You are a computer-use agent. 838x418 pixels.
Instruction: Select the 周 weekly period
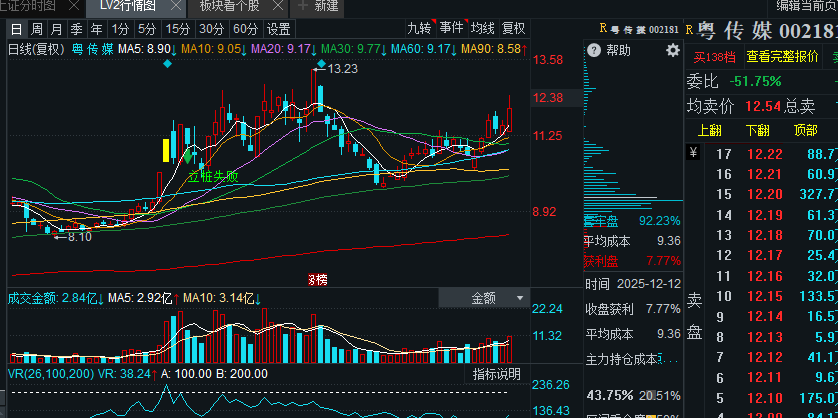coord(36,28)
